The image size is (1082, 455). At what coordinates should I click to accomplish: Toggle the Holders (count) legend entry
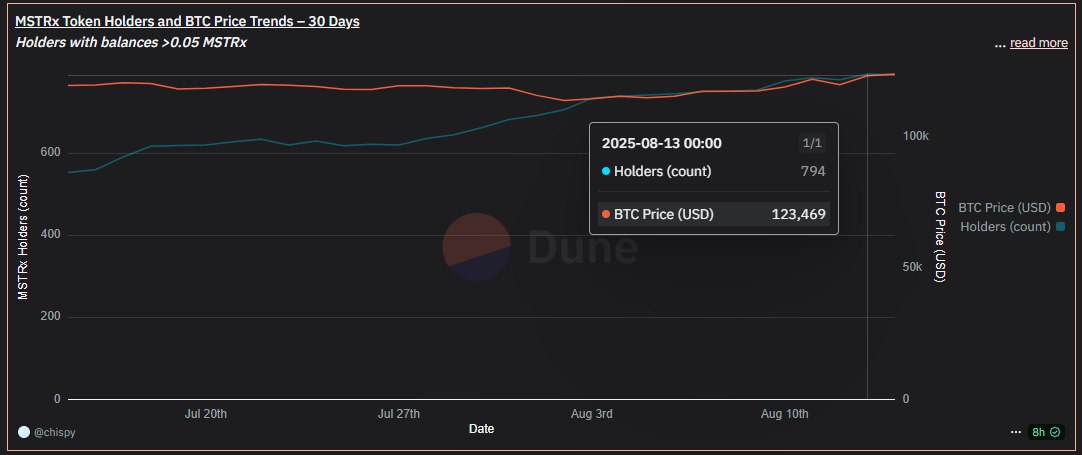tap(1013, 226)
